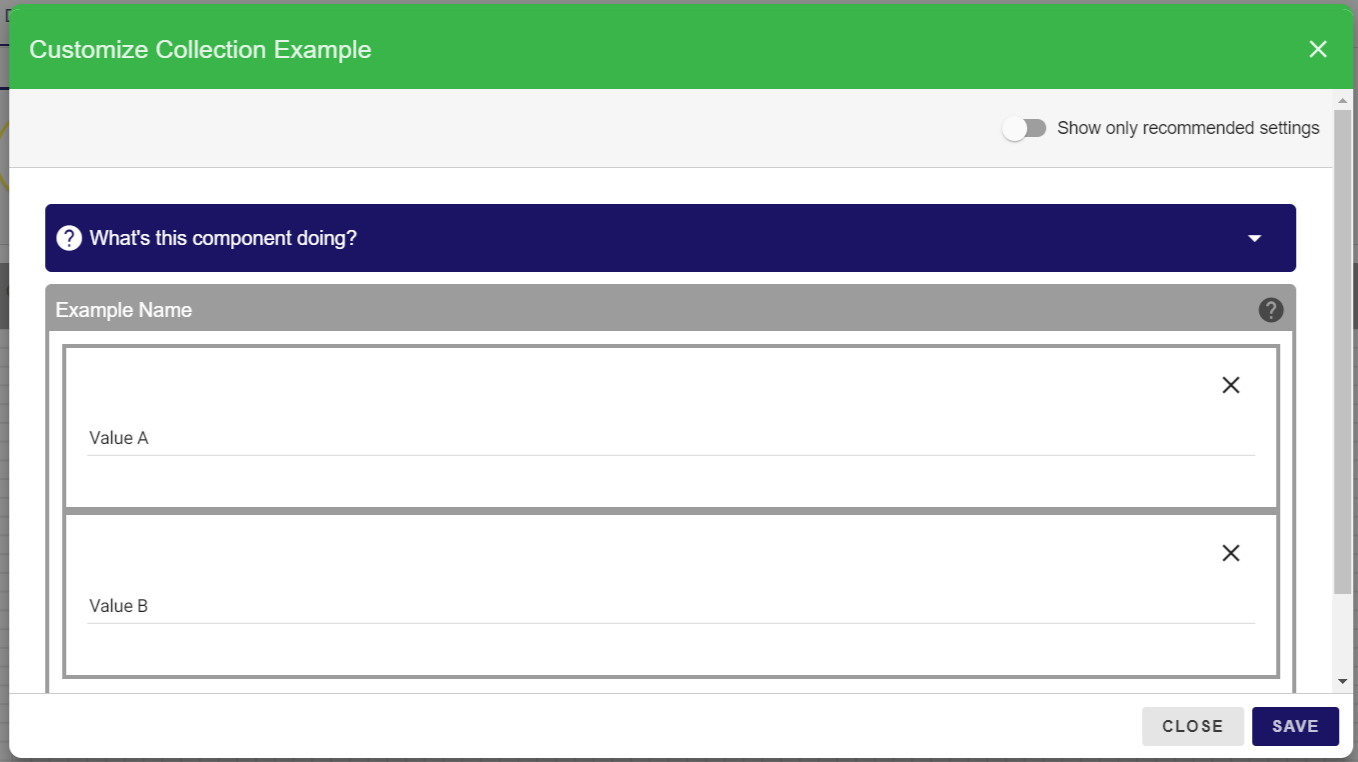Screen dimensions: 1358x762
Task: Open 'What's this component doing?' section
Action: click(223, 238)
